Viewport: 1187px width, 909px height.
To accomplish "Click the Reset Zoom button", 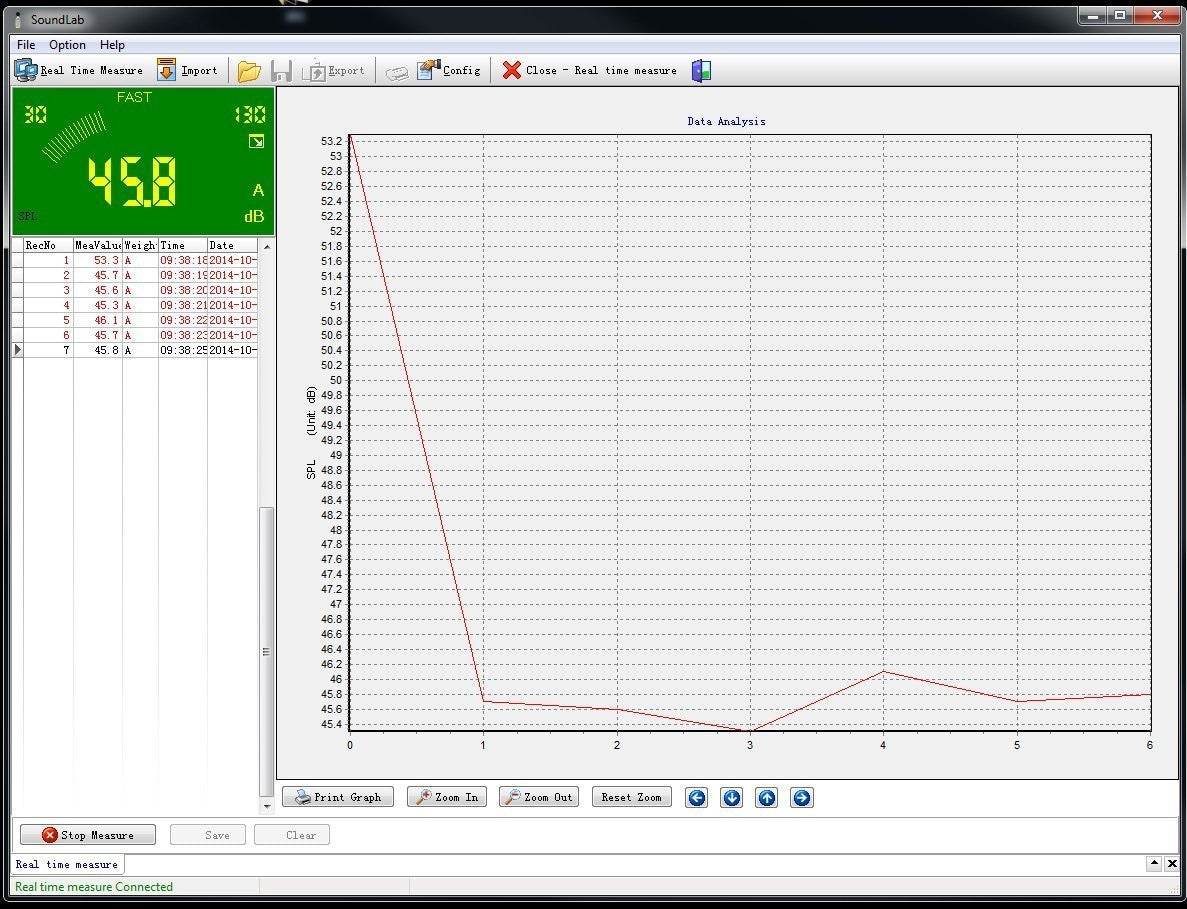I will [631, 797].
